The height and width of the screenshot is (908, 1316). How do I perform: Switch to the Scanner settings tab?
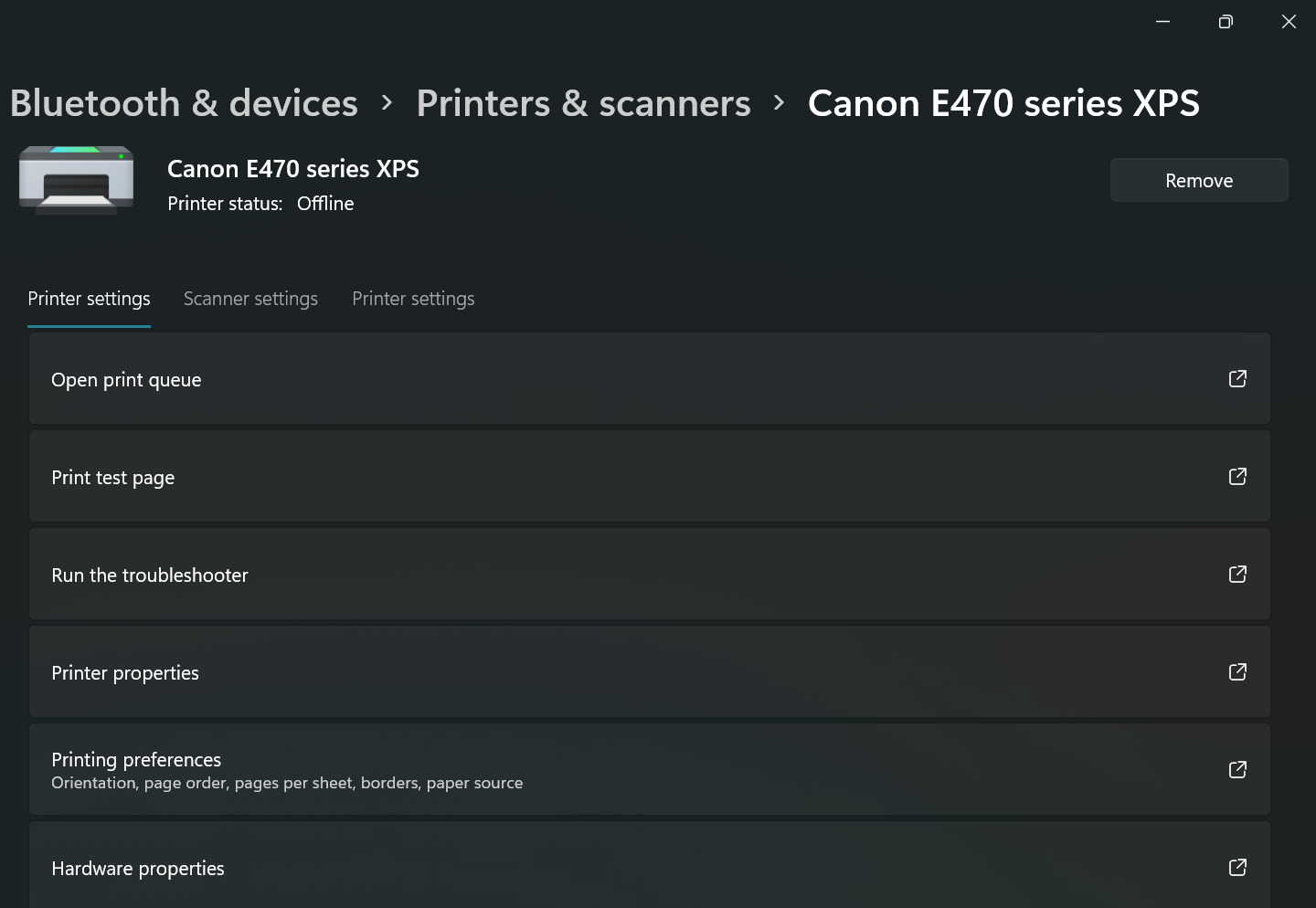[x=250, y=299]
